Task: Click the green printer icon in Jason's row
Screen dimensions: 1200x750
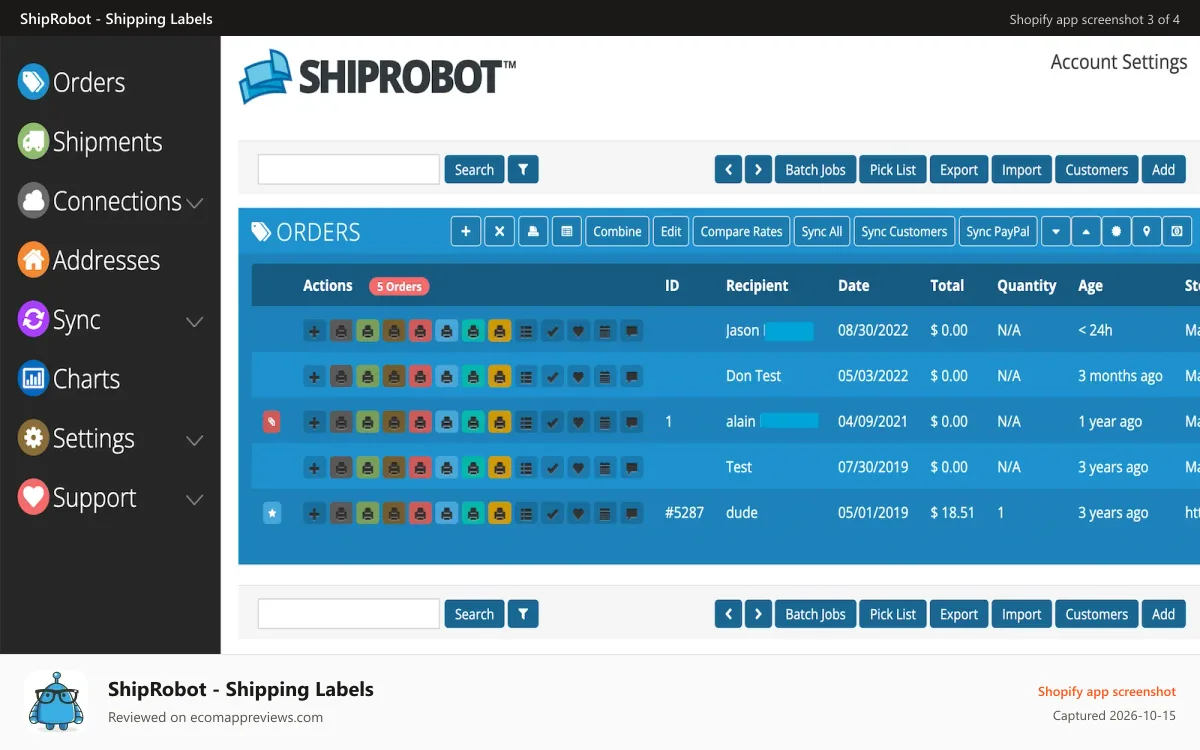Action: (368, 331)
